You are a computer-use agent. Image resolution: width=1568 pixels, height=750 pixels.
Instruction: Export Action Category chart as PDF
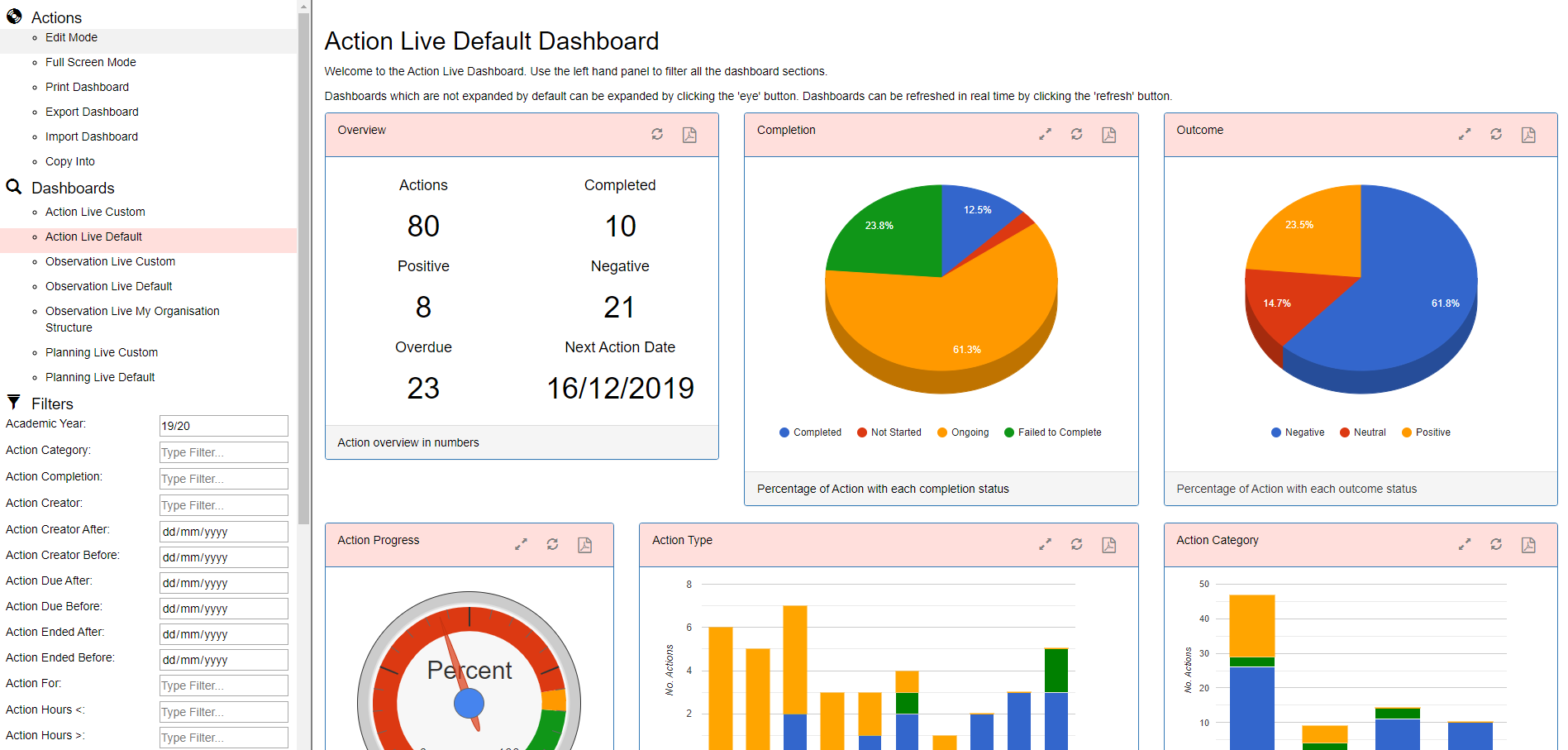(x=1528, y=545)
